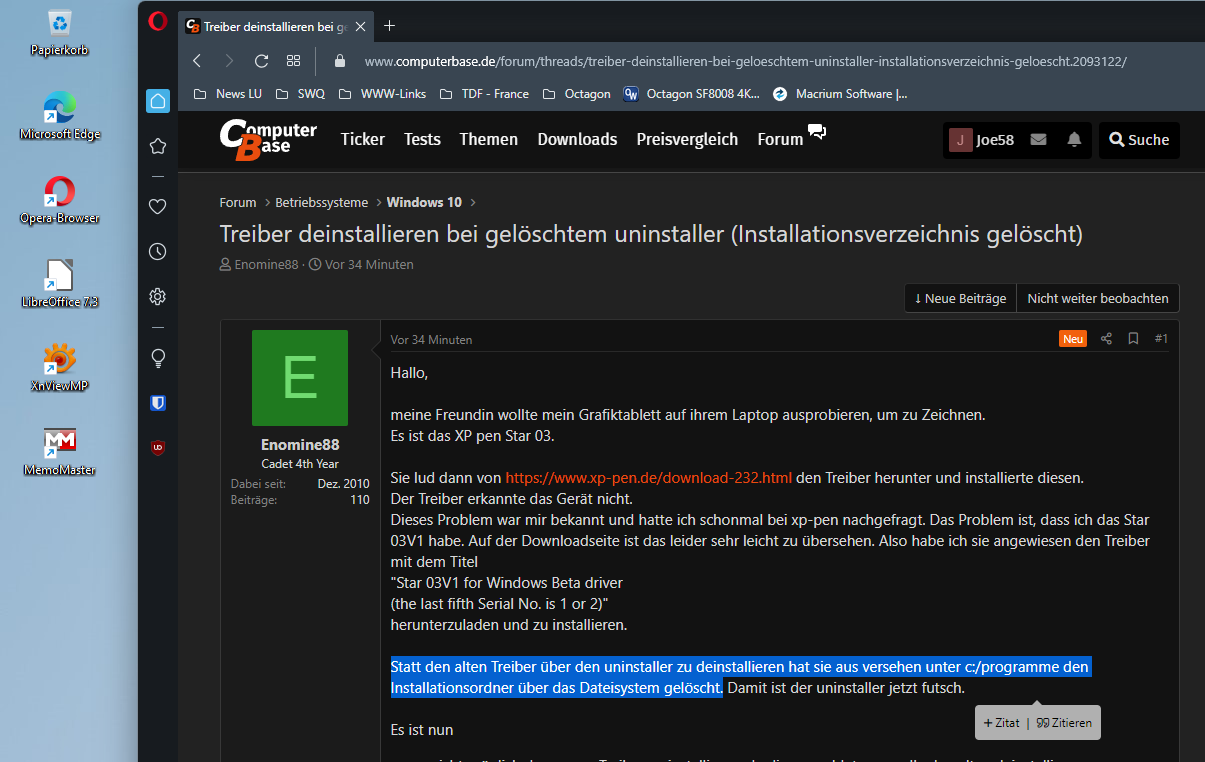Click the padlock site security icon
Image resolution: width=1205 pixels, height=762 pixels.
pos(340,61)
